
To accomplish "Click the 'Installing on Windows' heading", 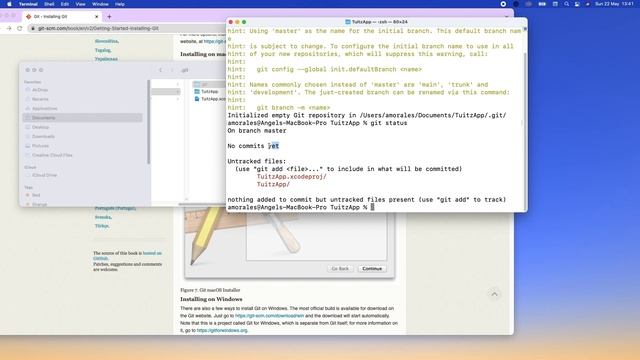I will 211,299.
